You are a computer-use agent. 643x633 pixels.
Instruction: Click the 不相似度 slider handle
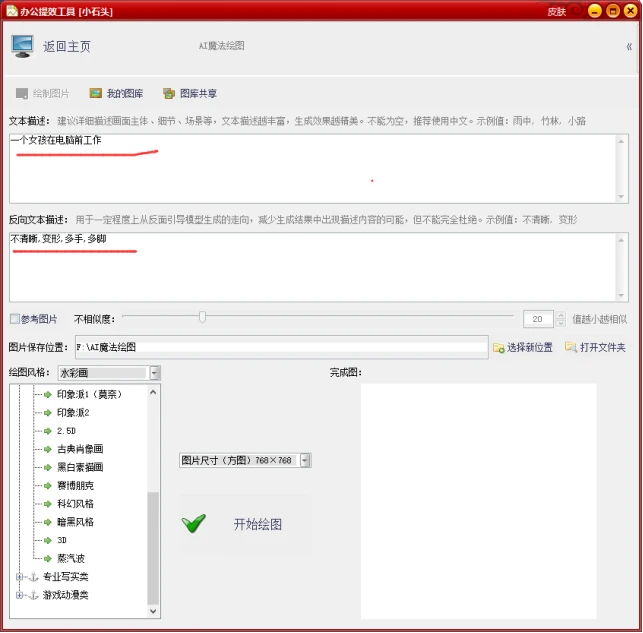coord(202,317)
